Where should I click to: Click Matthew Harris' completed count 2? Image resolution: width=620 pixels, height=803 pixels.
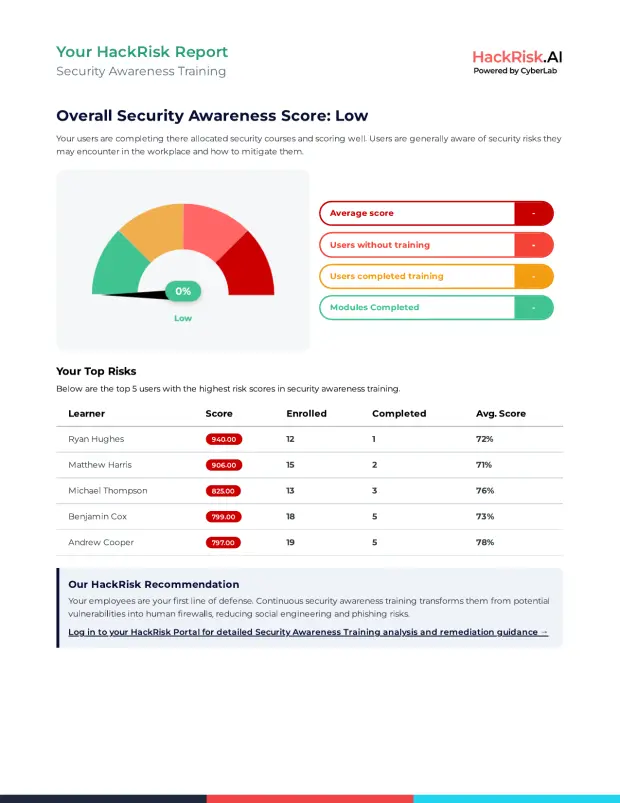374,464
